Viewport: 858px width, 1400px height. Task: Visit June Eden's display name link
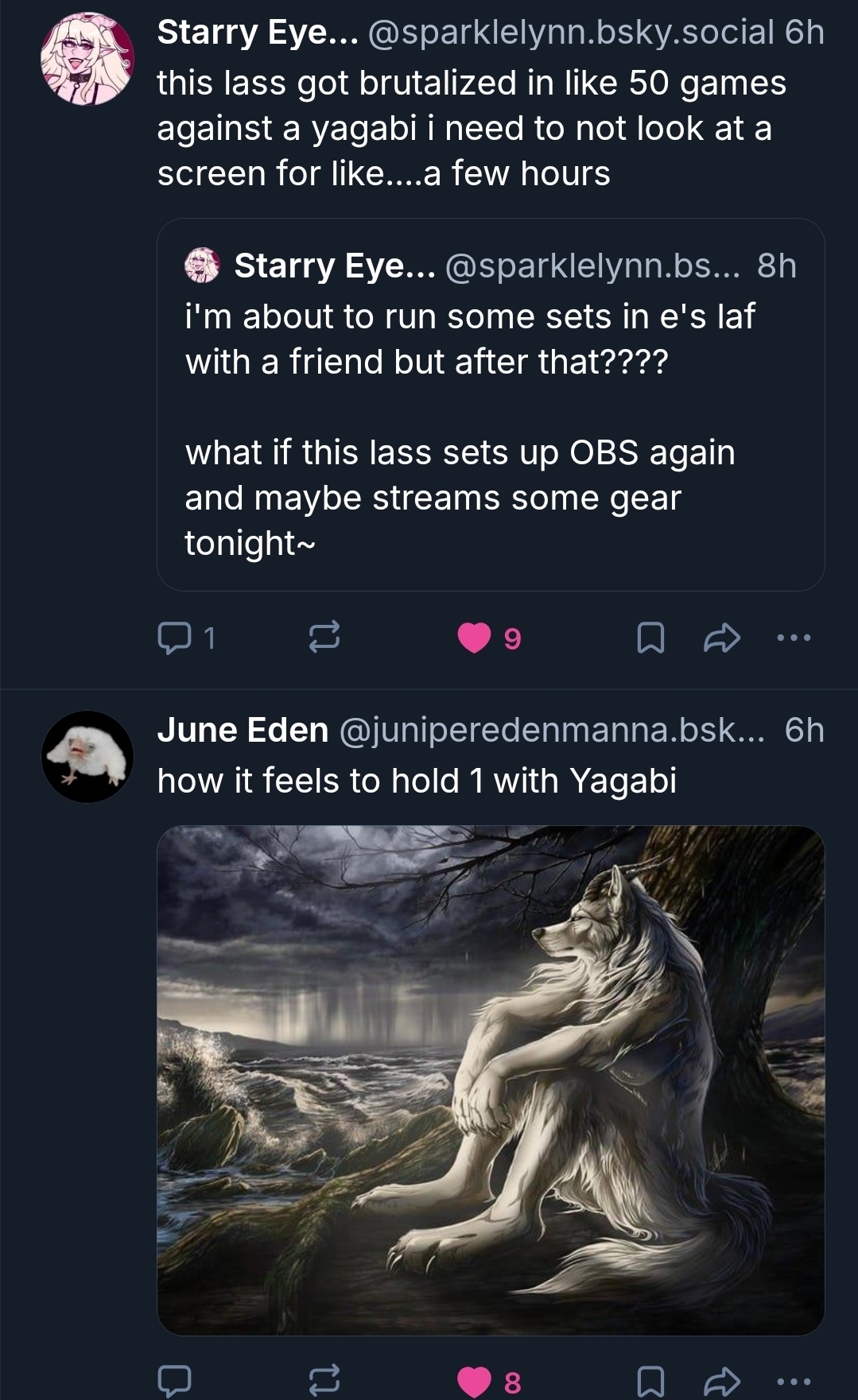coord(243,730)
